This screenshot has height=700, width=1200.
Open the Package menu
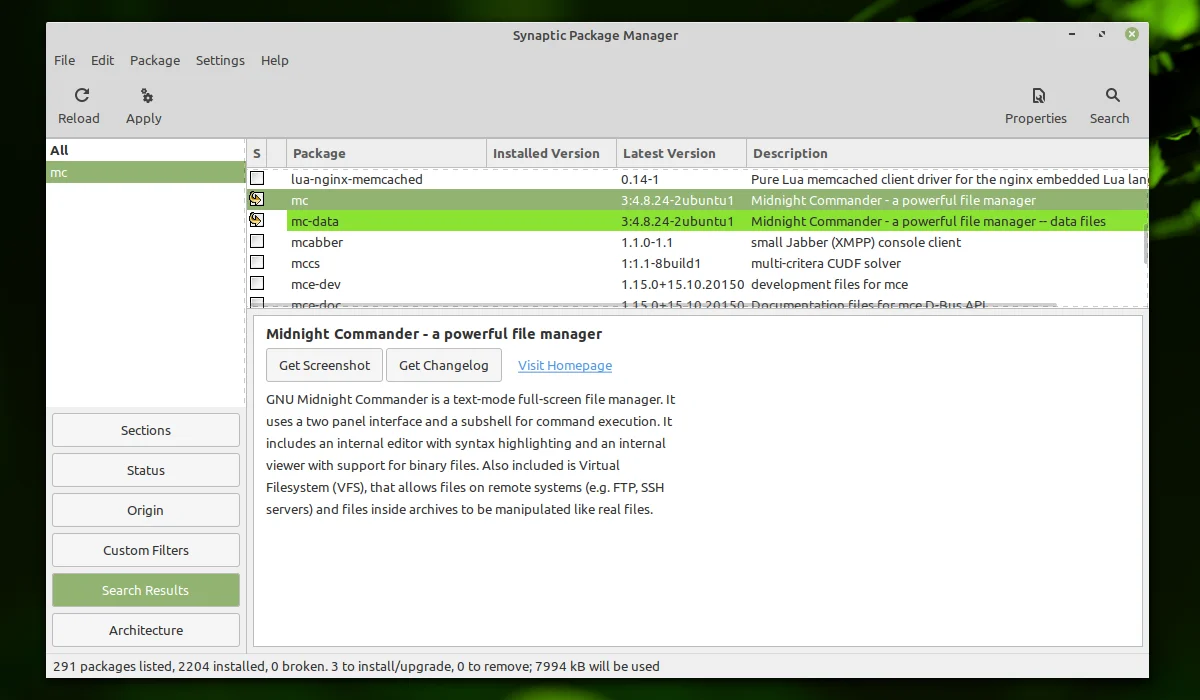point(155,60)
